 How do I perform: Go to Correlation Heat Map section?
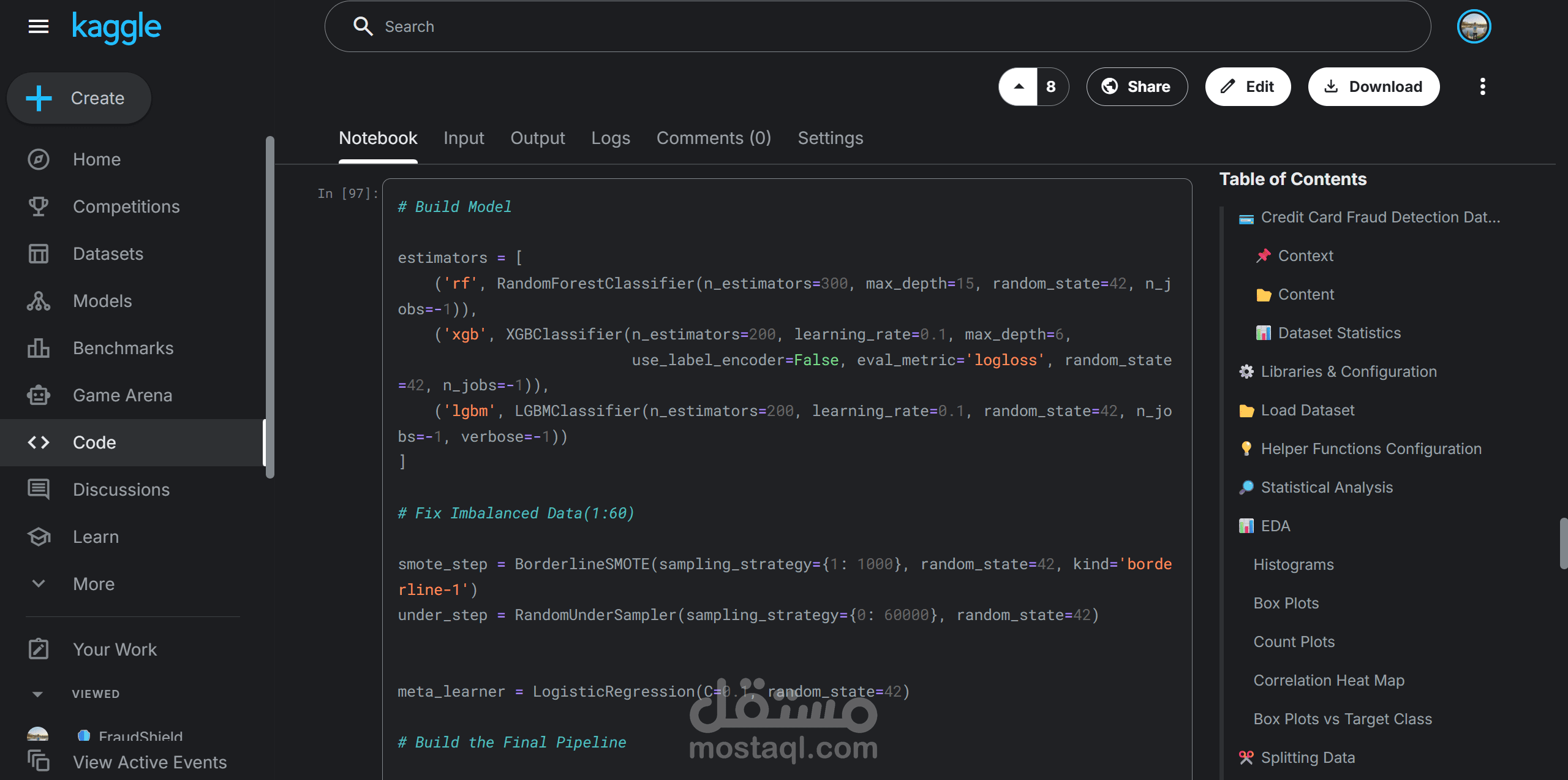(1329, 680)
